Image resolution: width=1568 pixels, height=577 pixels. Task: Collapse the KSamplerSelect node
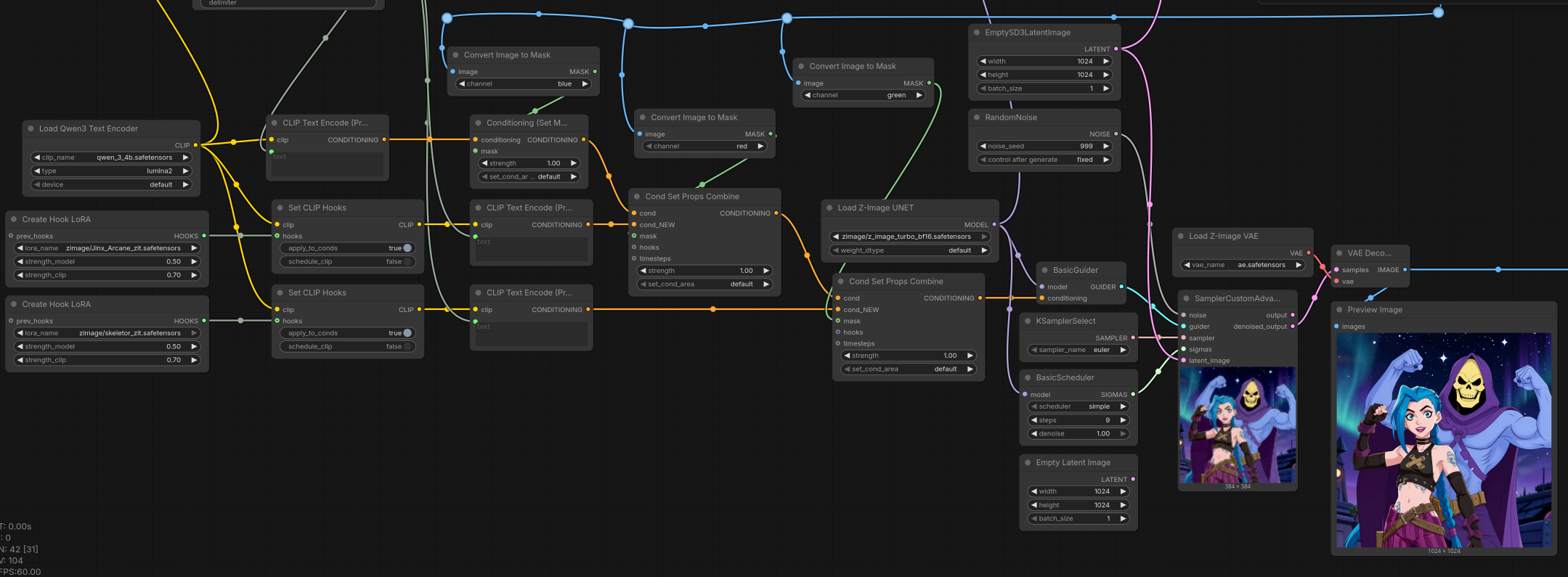coord(1028,321)
